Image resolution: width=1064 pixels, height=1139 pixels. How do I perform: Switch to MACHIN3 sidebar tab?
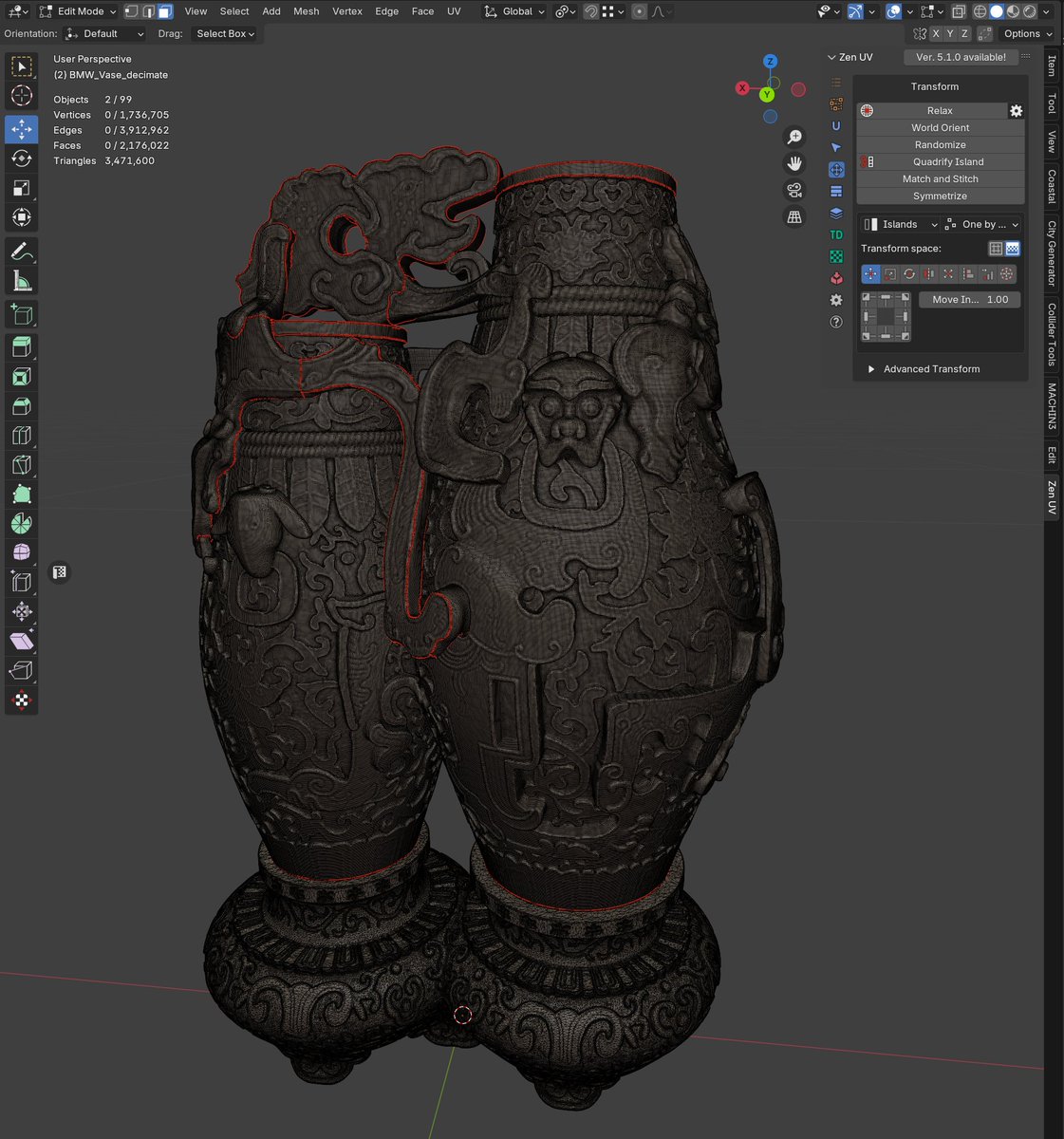tap(1052, 406)
